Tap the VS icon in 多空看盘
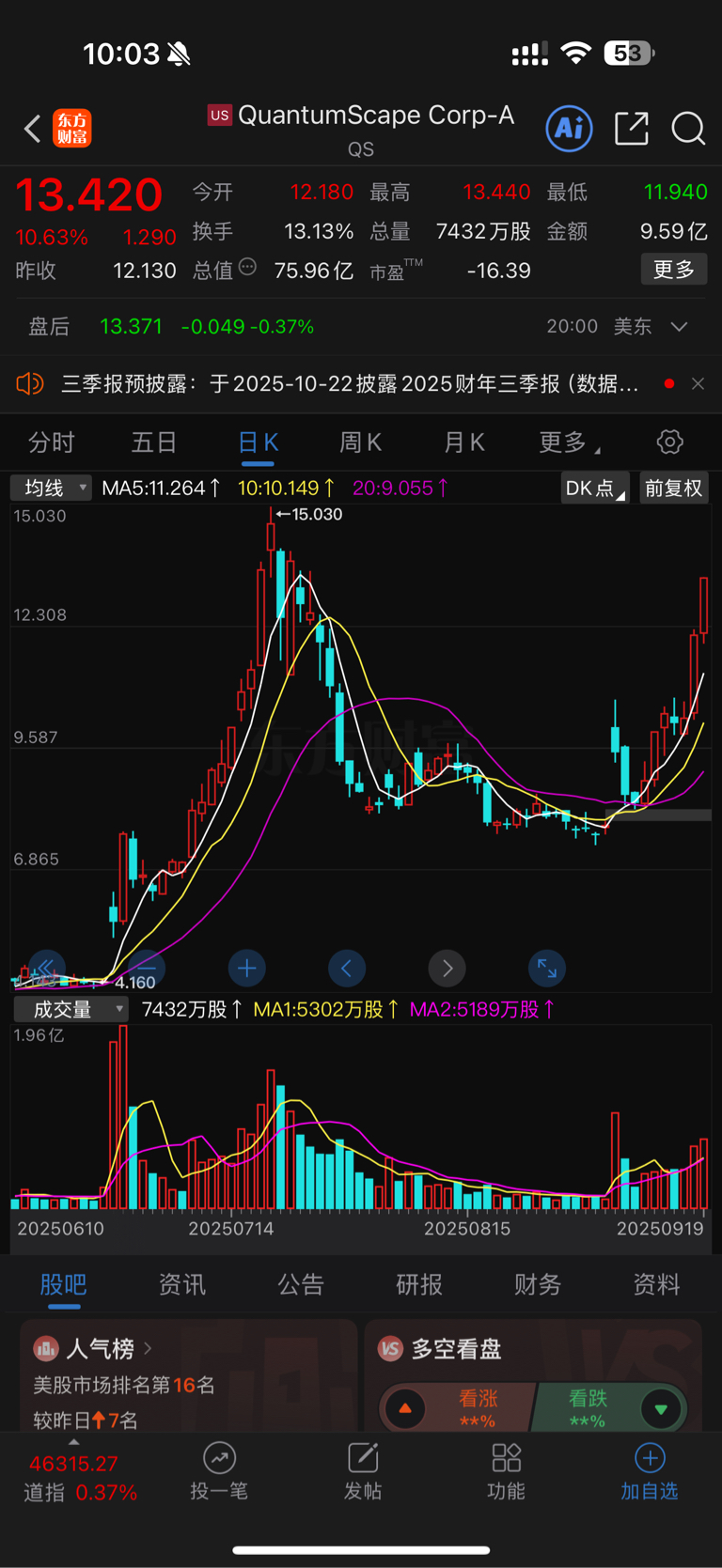The image size is (722, 1568). tap(390, 1349)
